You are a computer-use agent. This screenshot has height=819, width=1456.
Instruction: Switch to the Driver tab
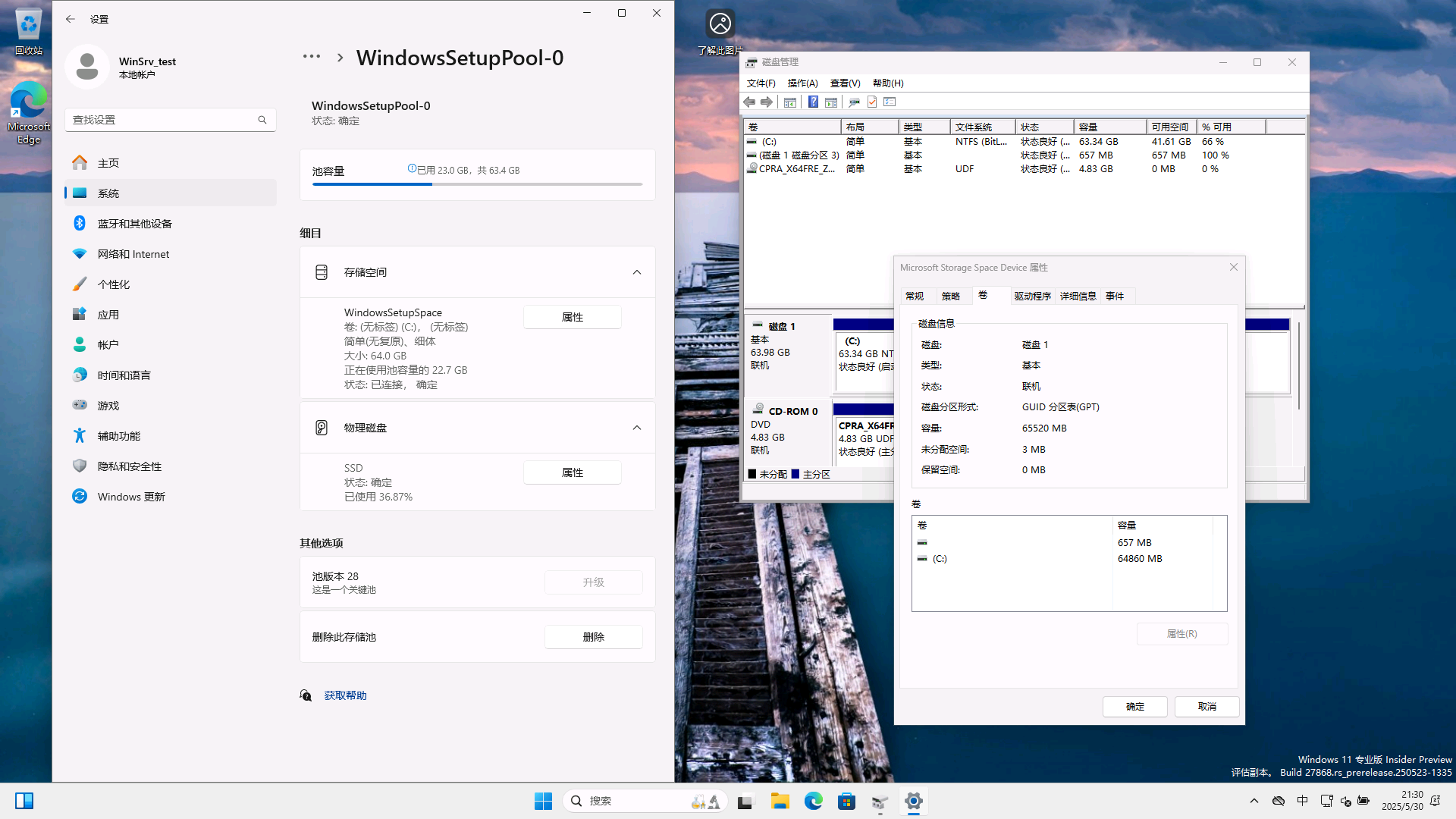[x=1033, y=297]
